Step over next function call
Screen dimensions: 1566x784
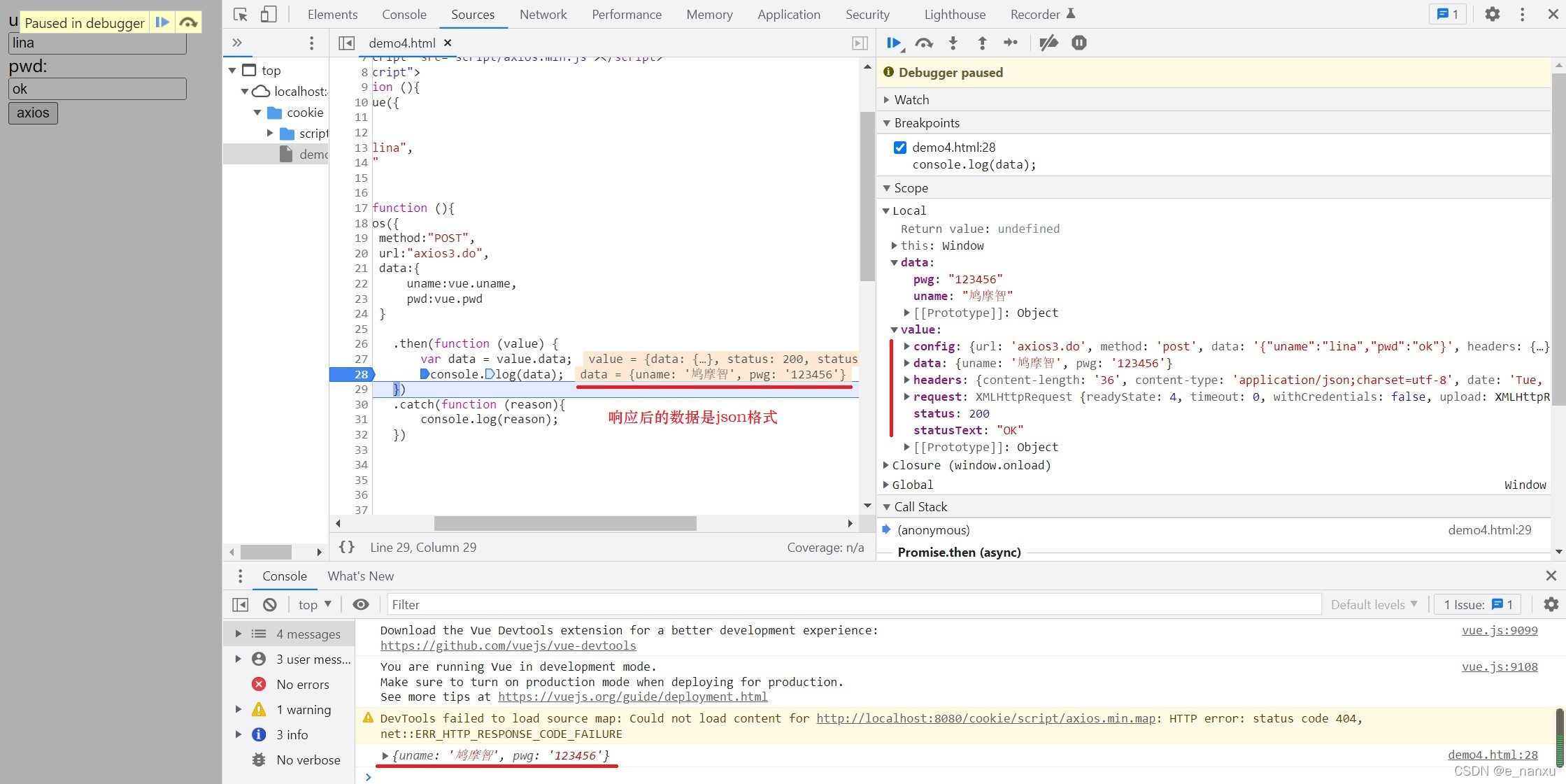pos(924,43)
